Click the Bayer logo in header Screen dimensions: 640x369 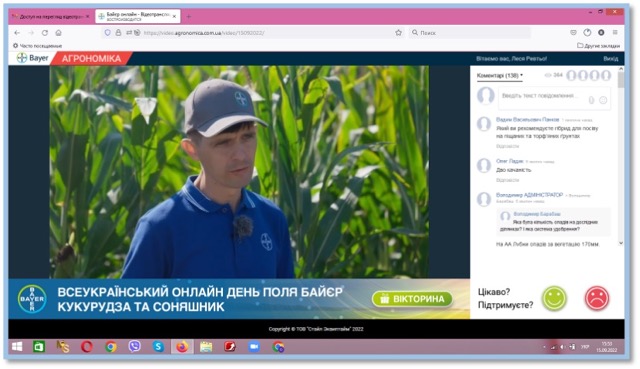[32, 58]
